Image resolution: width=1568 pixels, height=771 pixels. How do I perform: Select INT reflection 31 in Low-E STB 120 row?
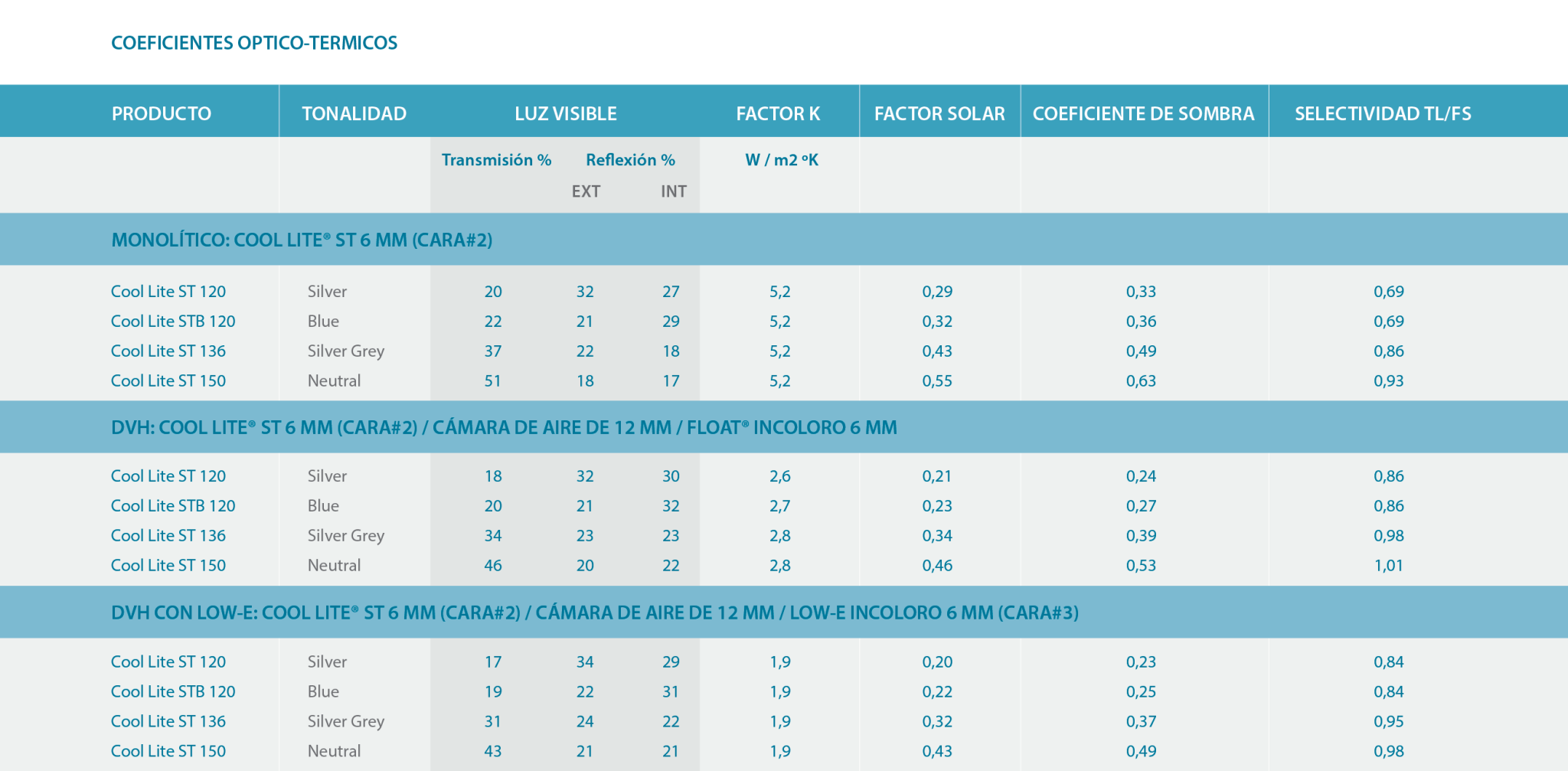pos(671,692)
